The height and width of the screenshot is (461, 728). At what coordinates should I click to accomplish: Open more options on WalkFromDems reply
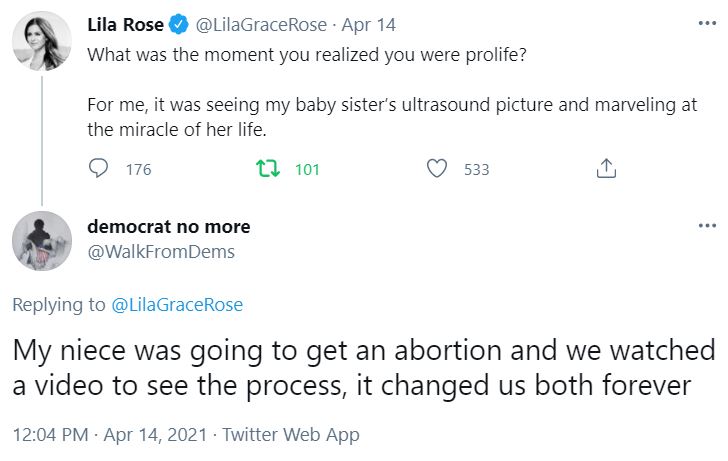point(707,226)
